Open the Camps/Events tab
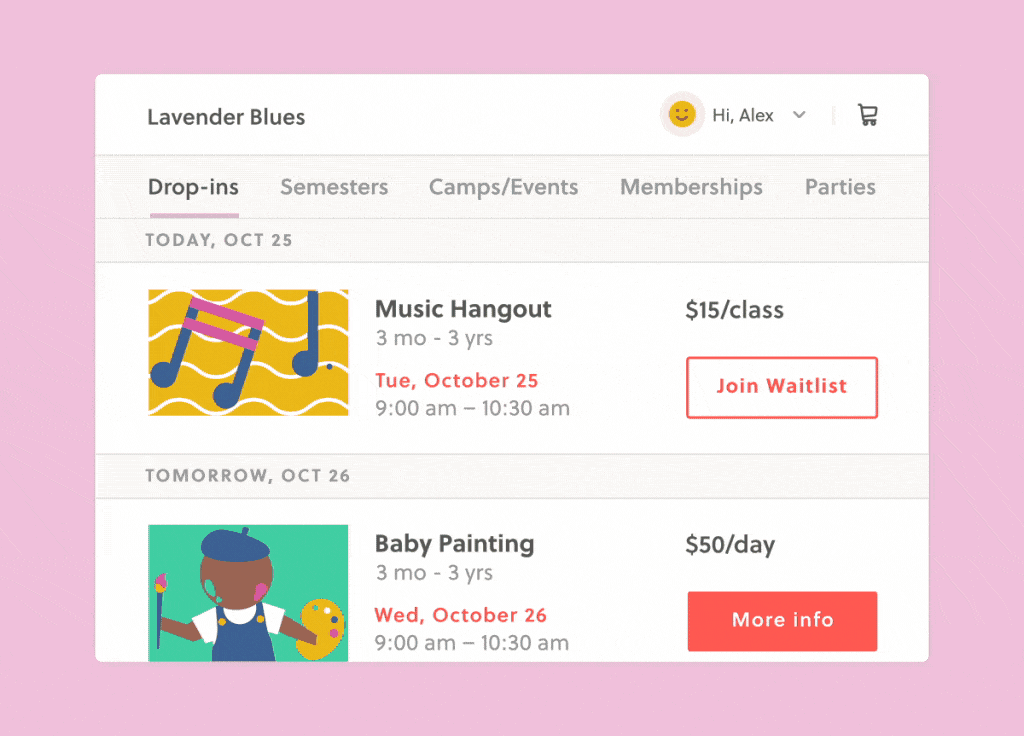 pos(503,187)
